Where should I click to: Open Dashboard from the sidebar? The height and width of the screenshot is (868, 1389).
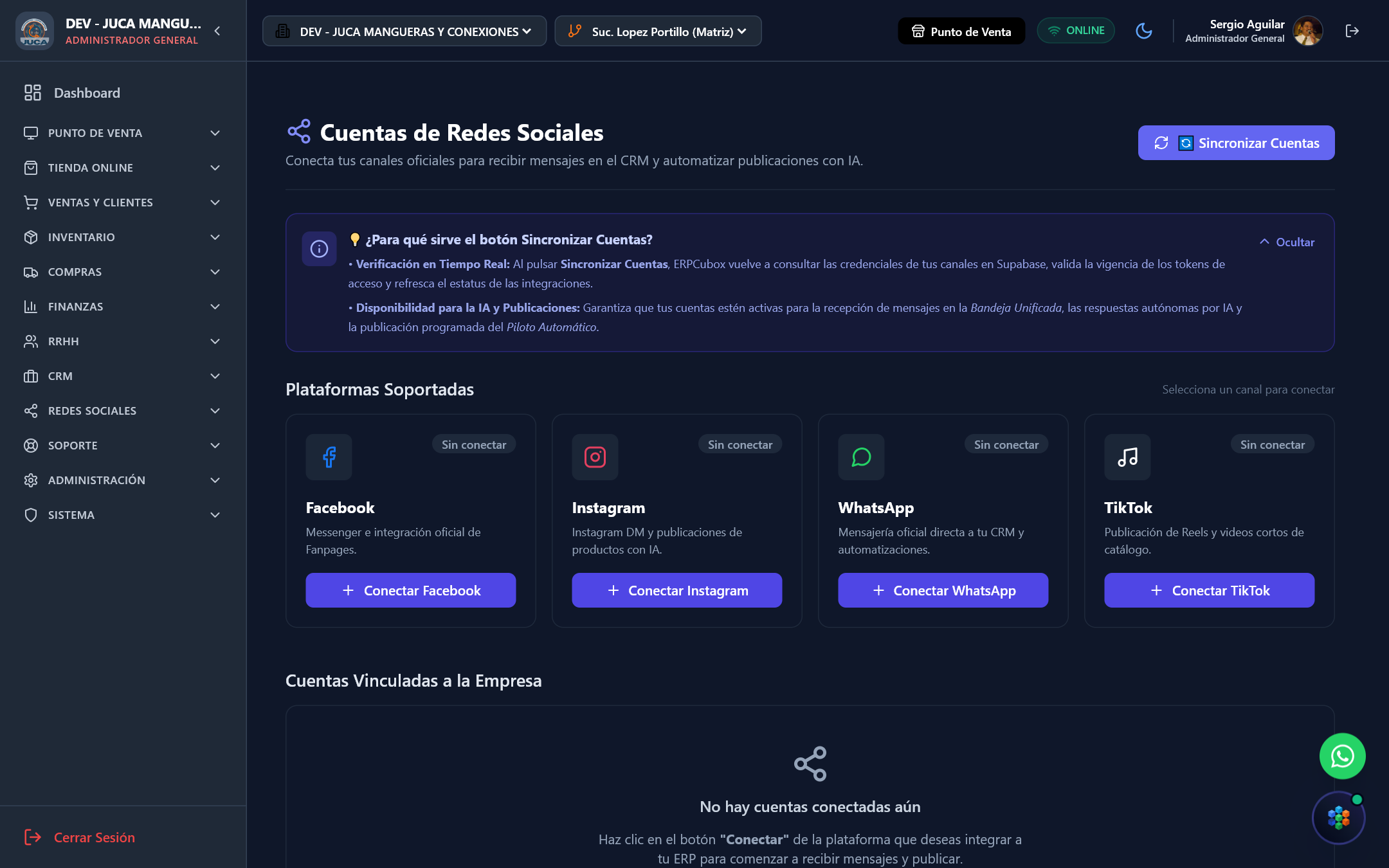click(x=123, y=93)
